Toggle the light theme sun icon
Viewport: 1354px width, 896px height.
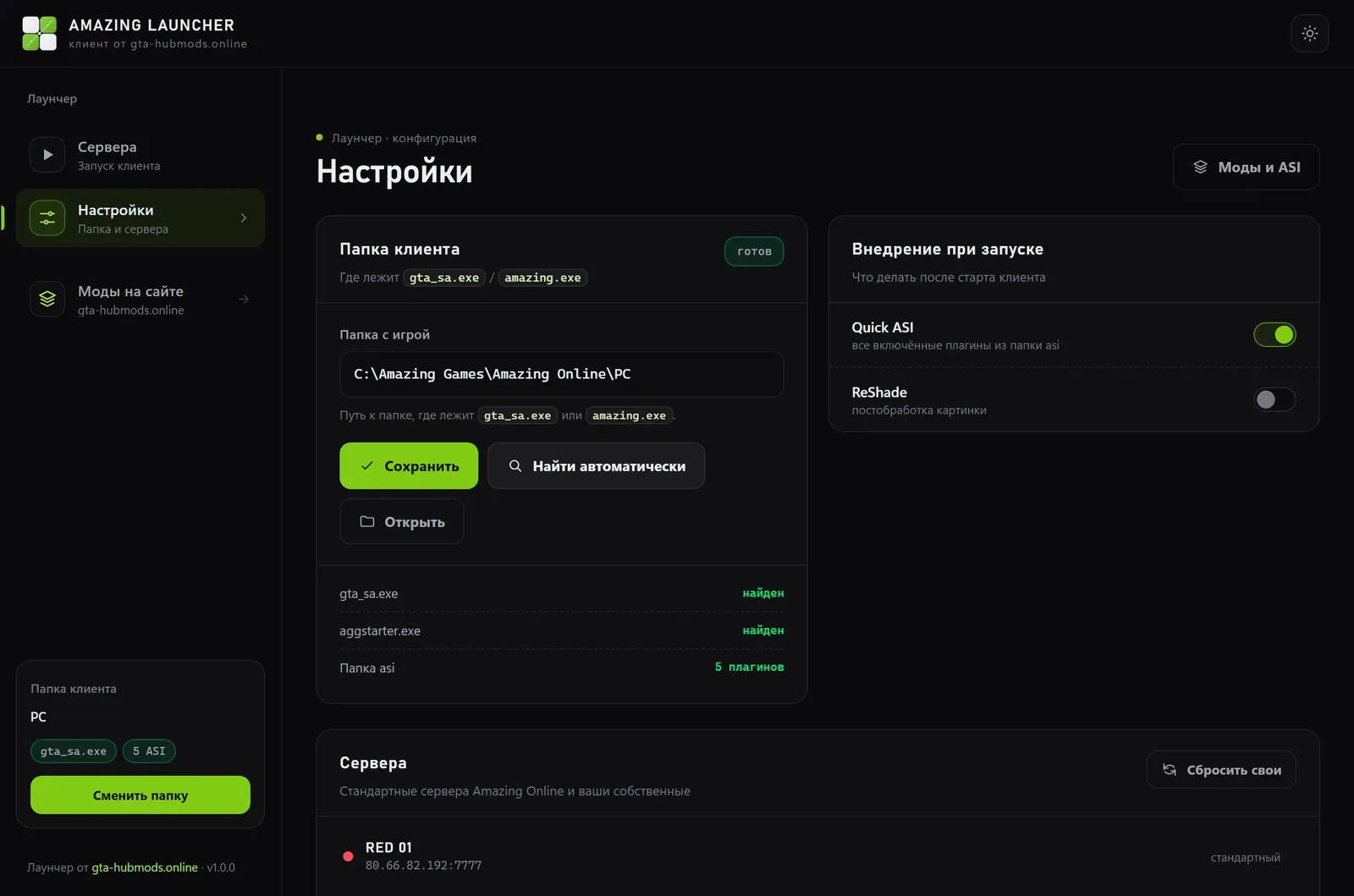pyautogui.click(x=1309, y=34)
